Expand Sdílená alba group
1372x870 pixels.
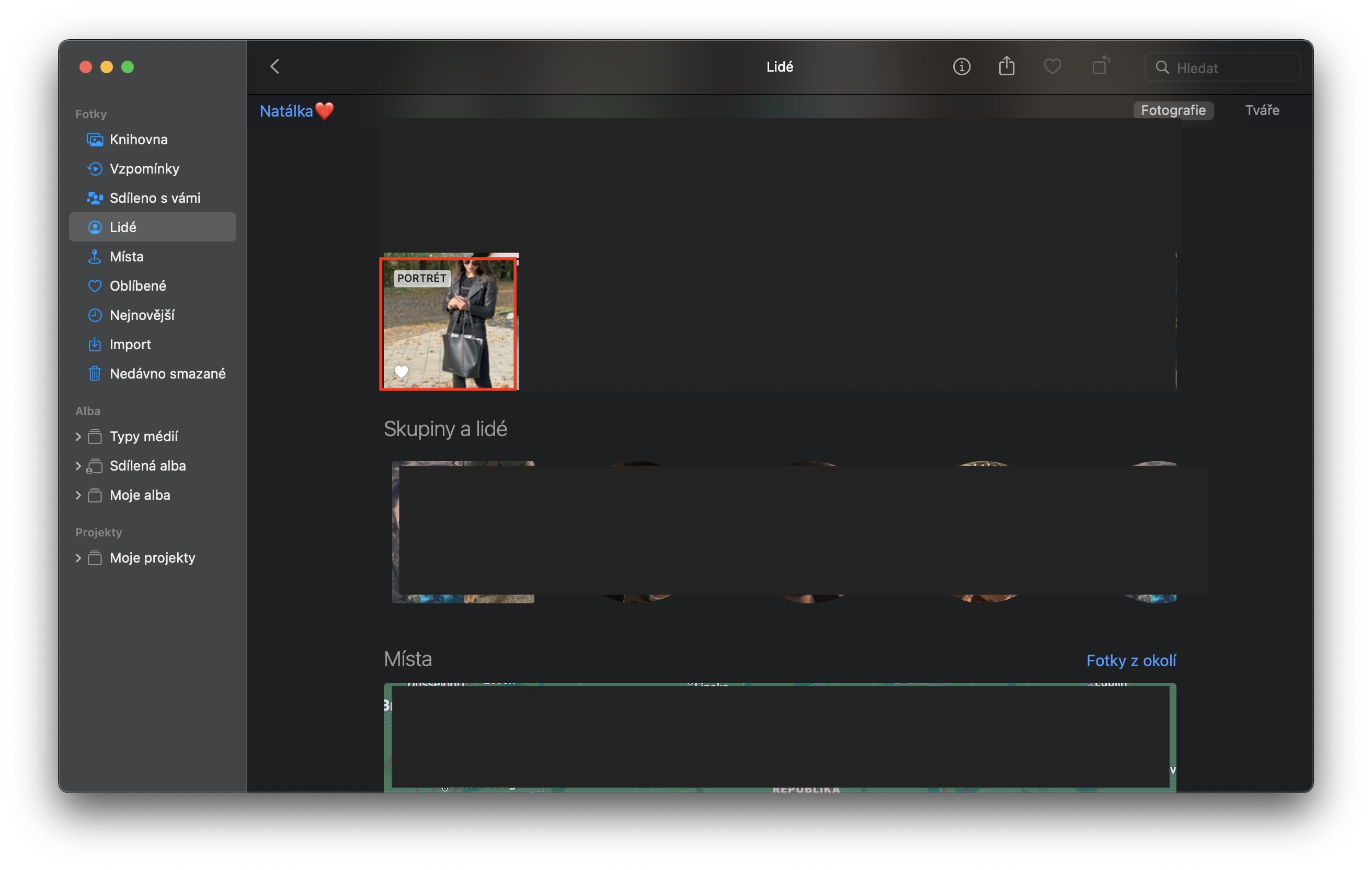pos(78,466)
